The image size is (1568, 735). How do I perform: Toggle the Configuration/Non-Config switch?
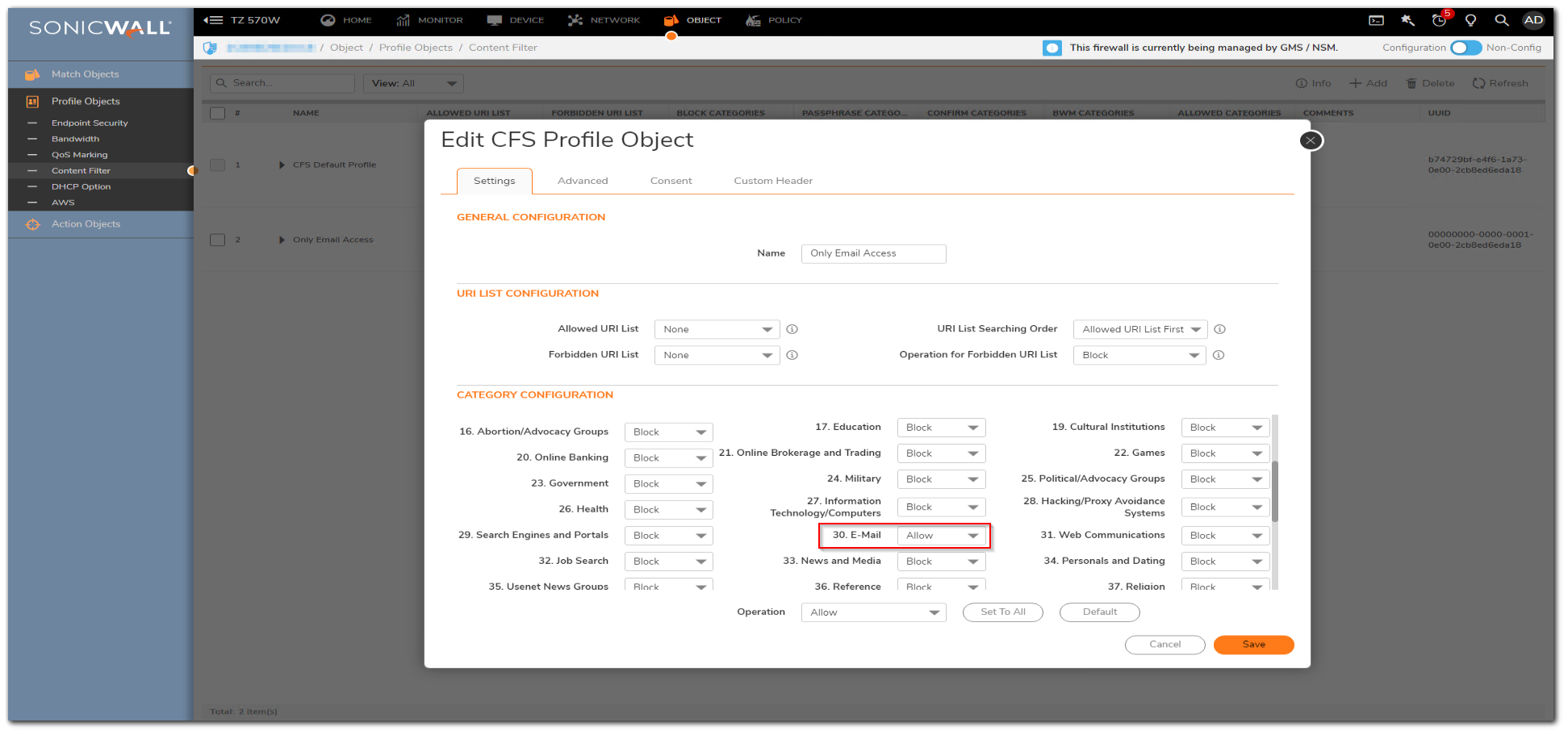[x=1466, y=48]
